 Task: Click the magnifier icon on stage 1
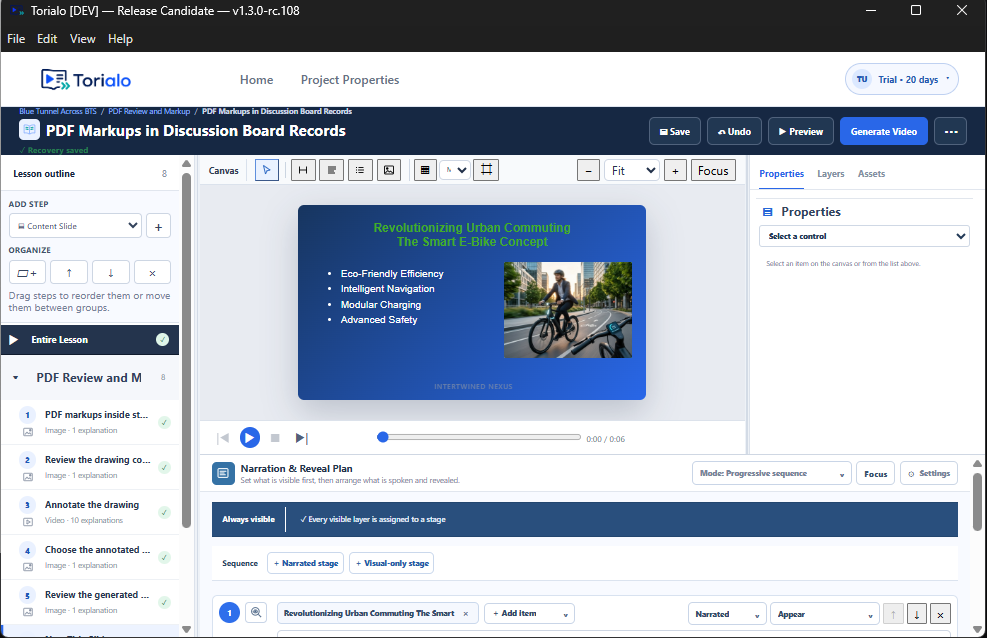(x=256, y=612)
